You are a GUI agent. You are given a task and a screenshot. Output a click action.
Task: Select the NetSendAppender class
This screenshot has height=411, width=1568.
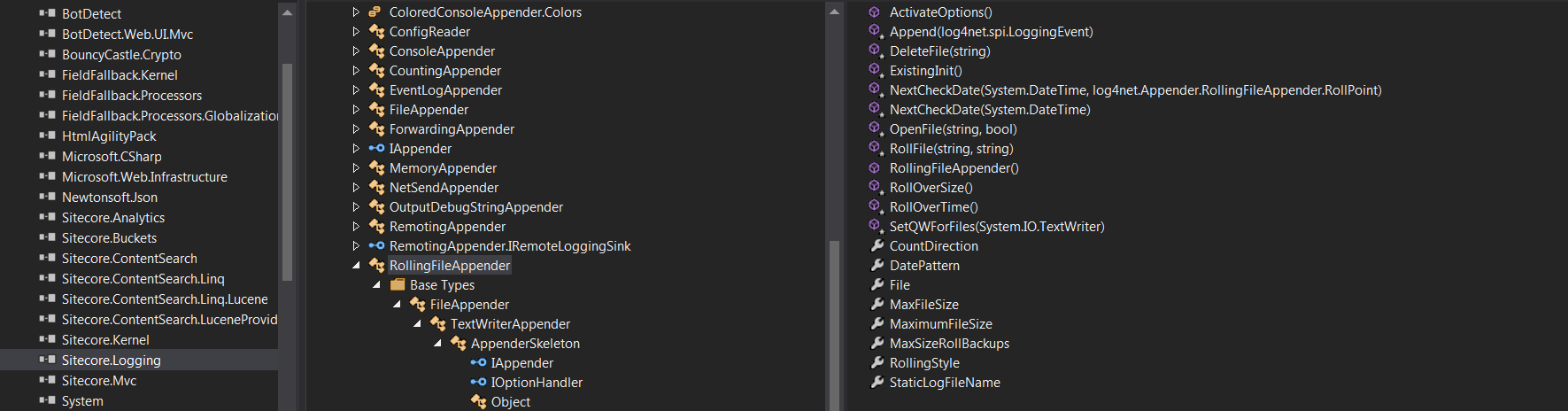pyautogui.click(x=444, y=188)
